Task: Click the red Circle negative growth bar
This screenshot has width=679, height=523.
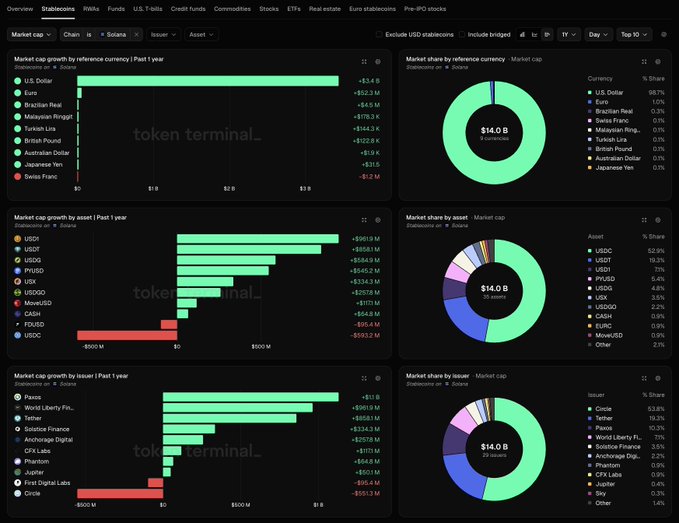Action: tap(120, 494)
